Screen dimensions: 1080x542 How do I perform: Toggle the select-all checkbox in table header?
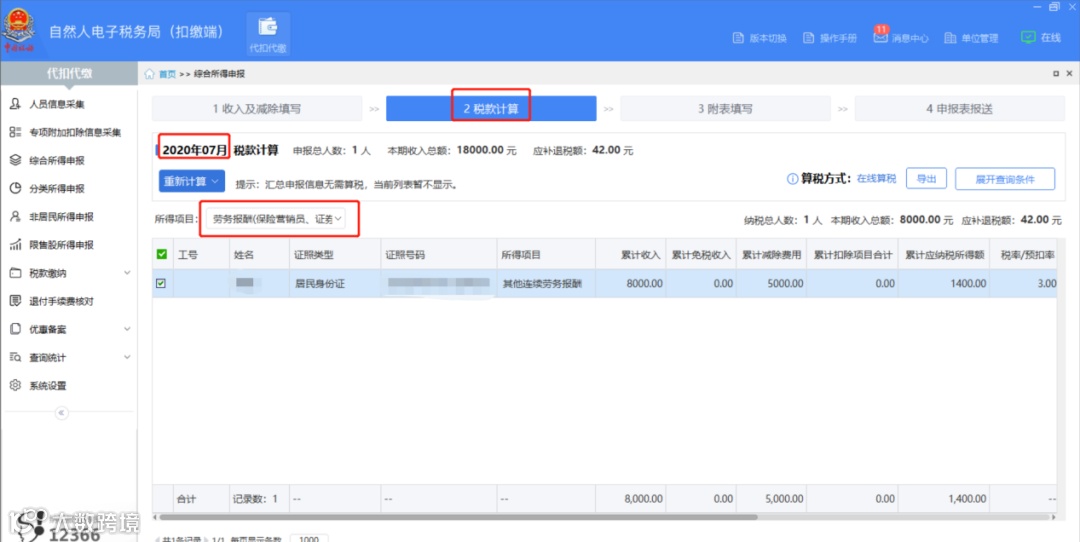tap(162, 254)
